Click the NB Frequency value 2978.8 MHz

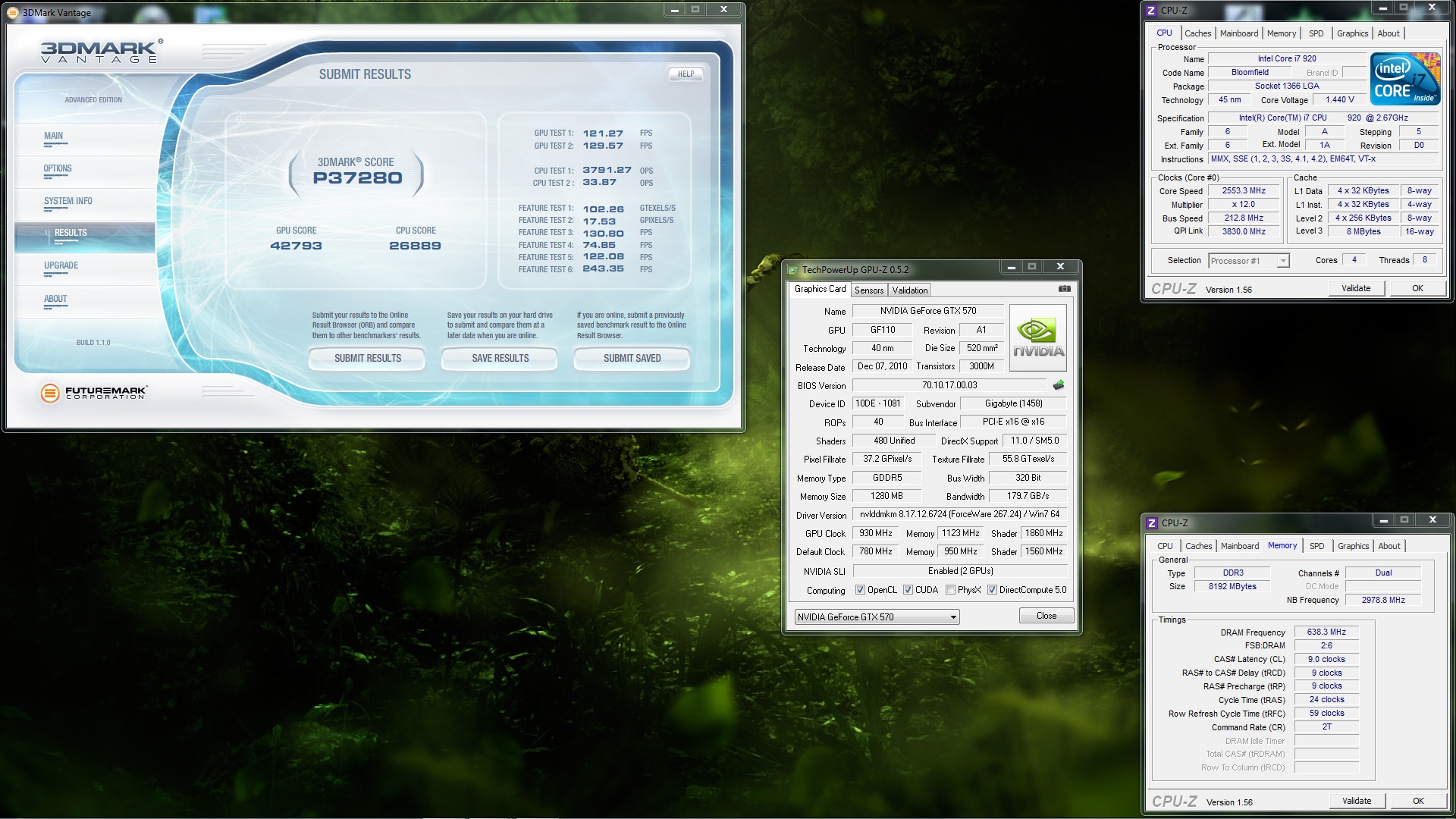(1383, 600)
